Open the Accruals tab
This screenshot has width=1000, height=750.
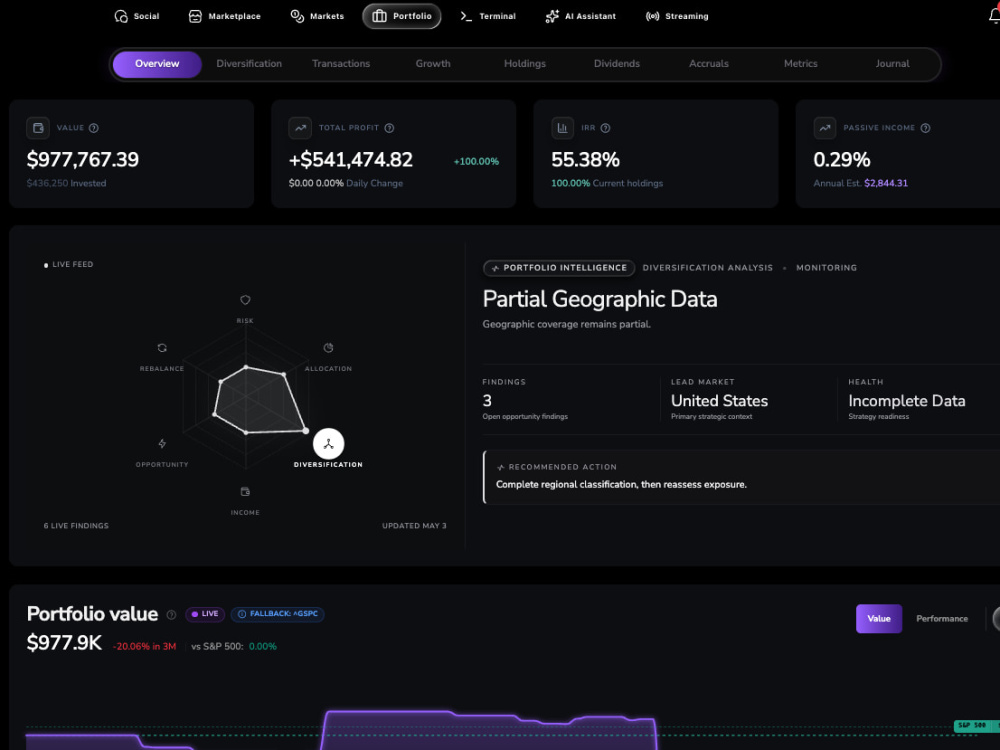(x=709, y=64)
